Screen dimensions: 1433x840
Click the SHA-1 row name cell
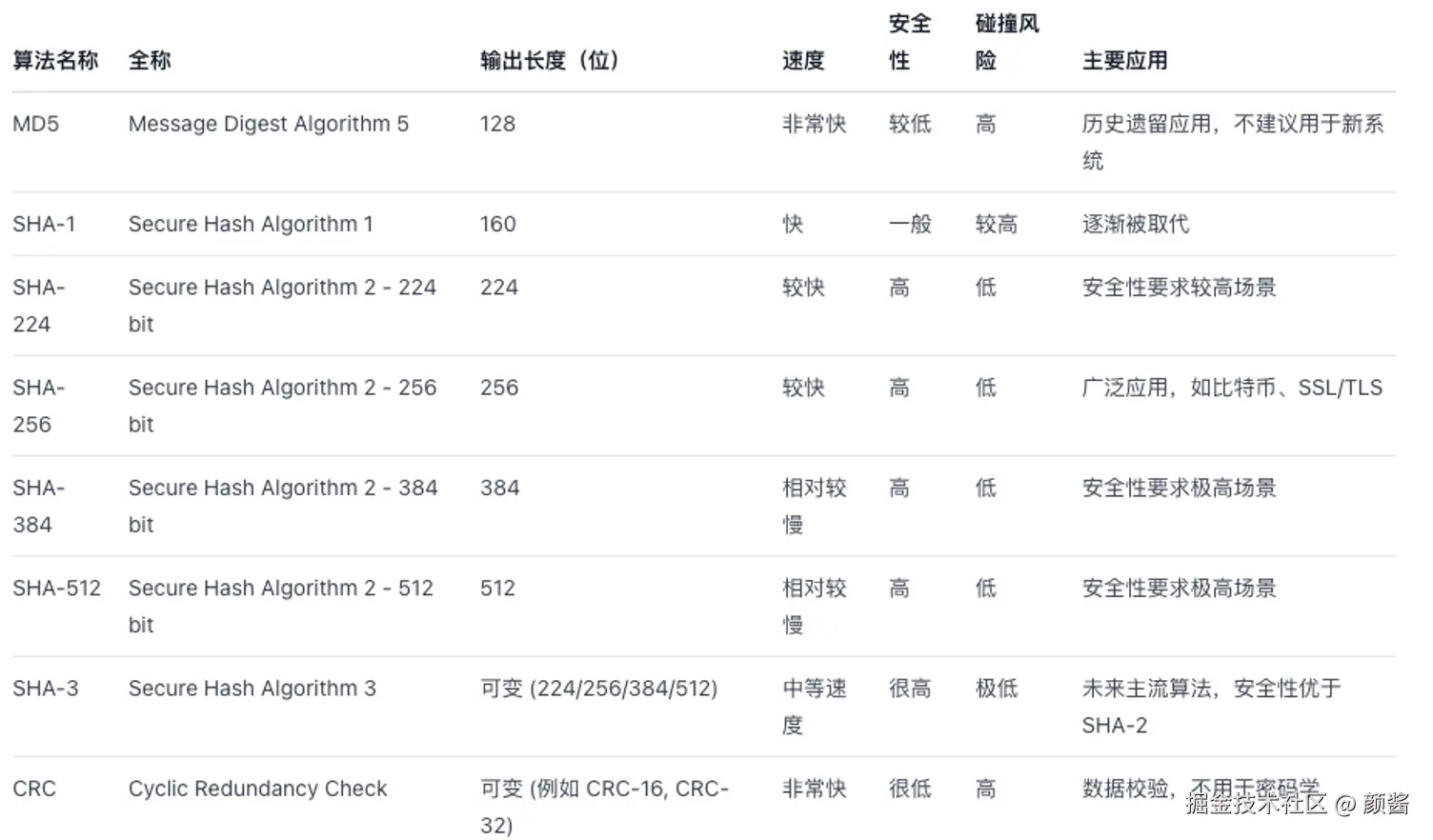[x=44, y=224]
